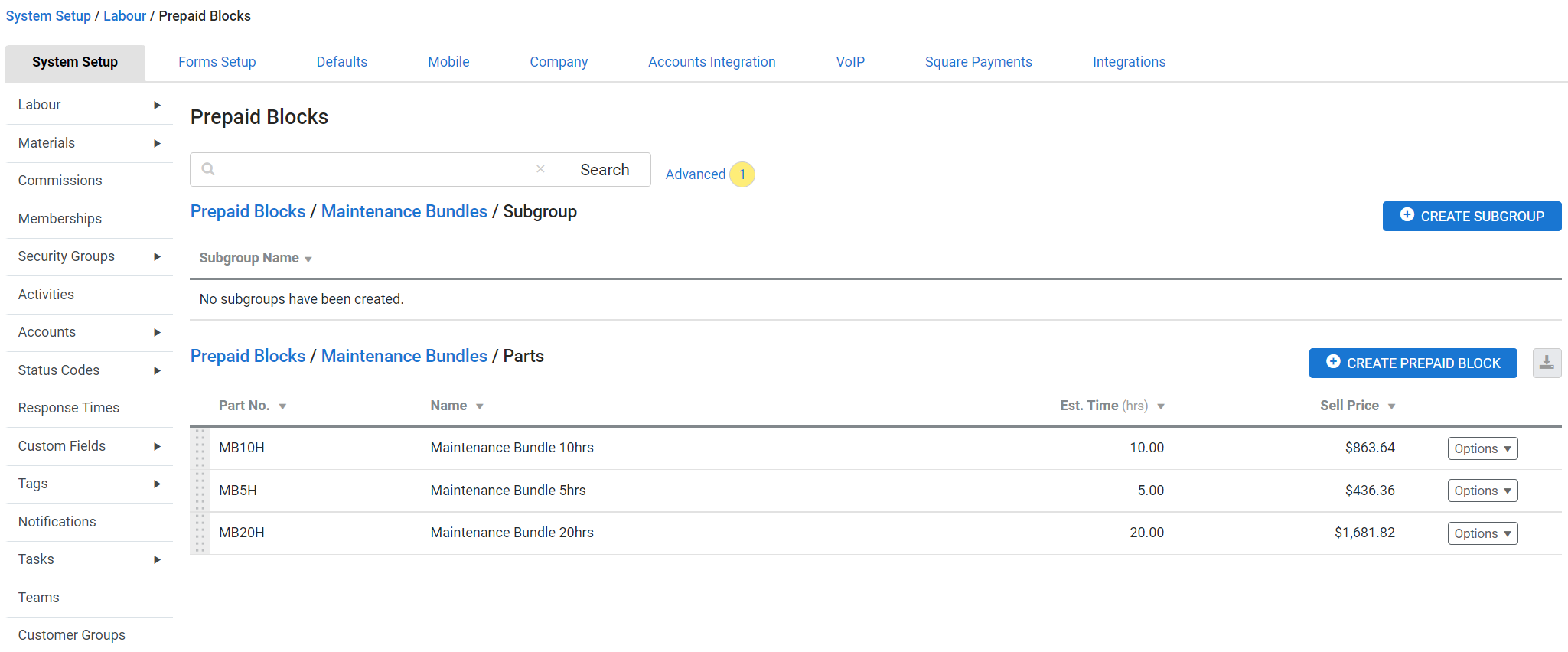The image size is (1568, 652).
Task: Open the Advanced search link
Action: click(x=695, y=174)
